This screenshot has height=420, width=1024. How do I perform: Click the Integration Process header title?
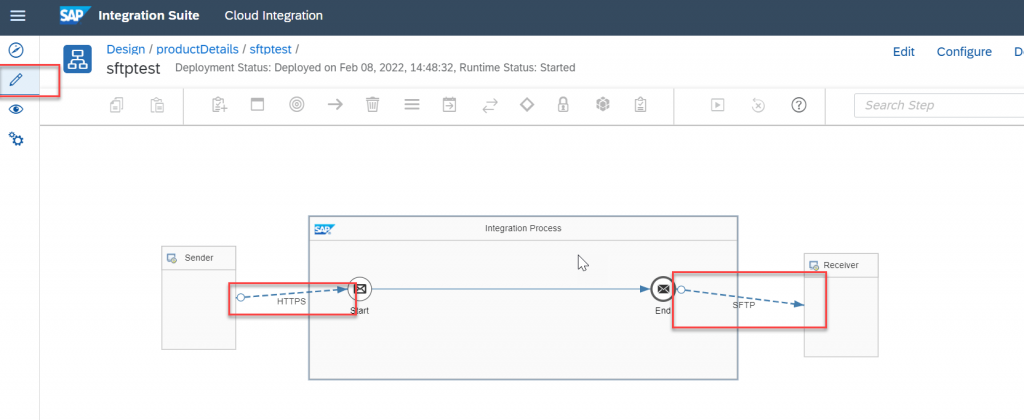tap(523, 228)
